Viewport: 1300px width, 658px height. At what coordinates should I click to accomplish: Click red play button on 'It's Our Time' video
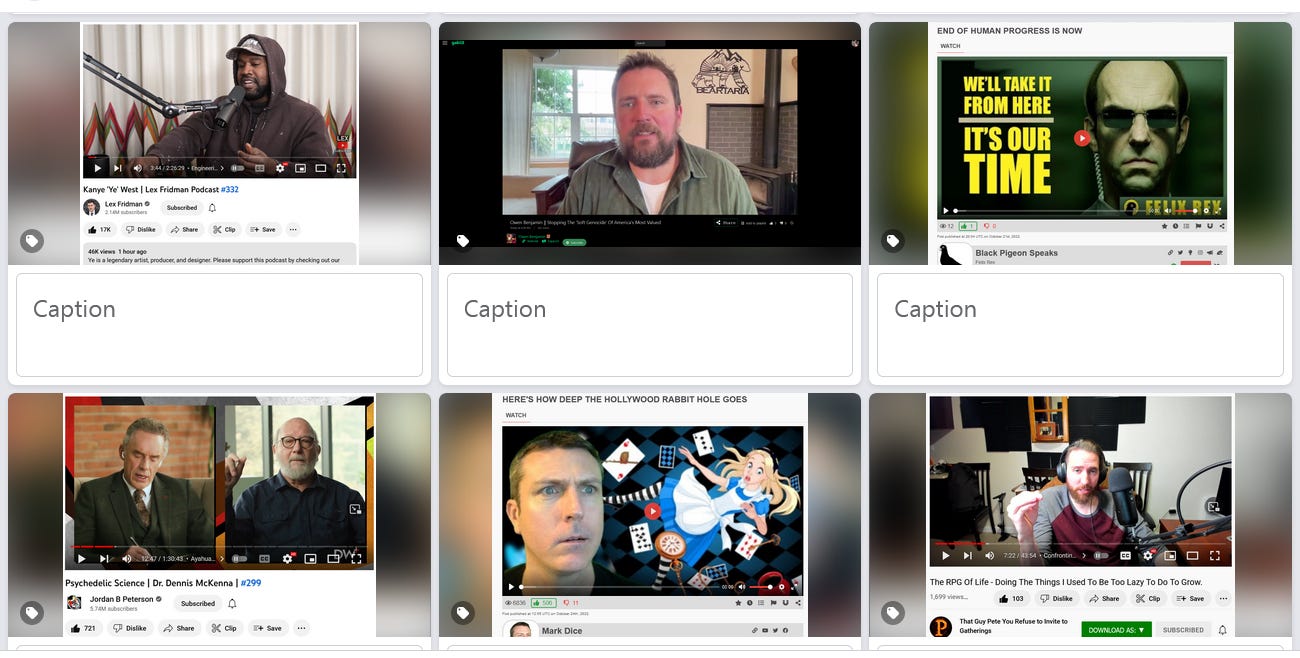coord(1081,138)
